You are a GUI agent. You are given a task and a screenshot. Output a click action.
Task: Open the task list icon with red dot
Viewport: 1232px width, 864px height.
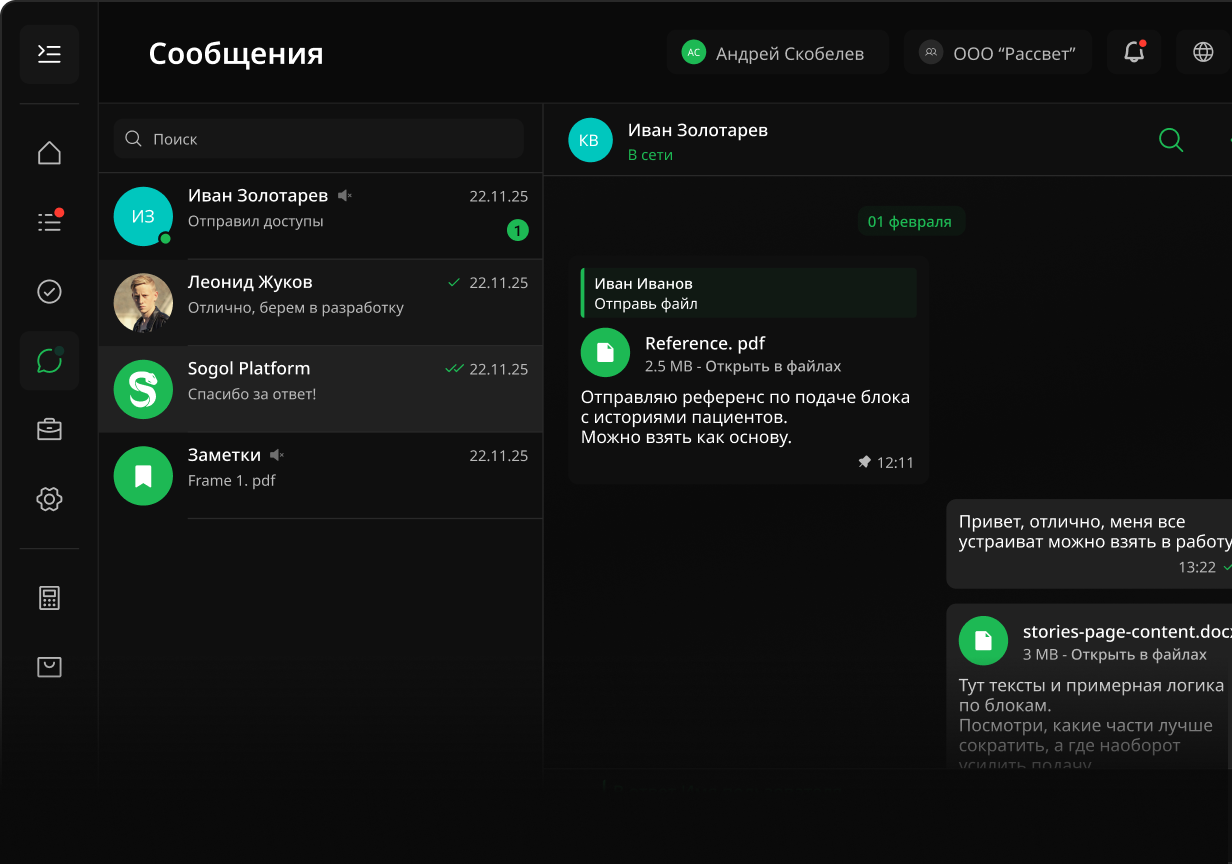(49, 221)
